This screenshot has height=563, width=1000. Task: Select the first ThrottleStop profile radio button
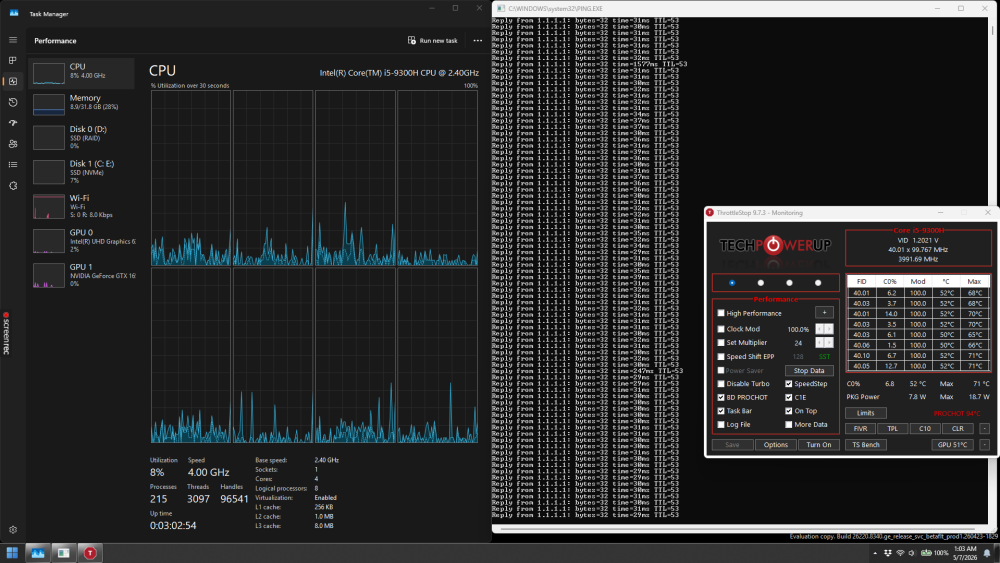coord(732,282)
